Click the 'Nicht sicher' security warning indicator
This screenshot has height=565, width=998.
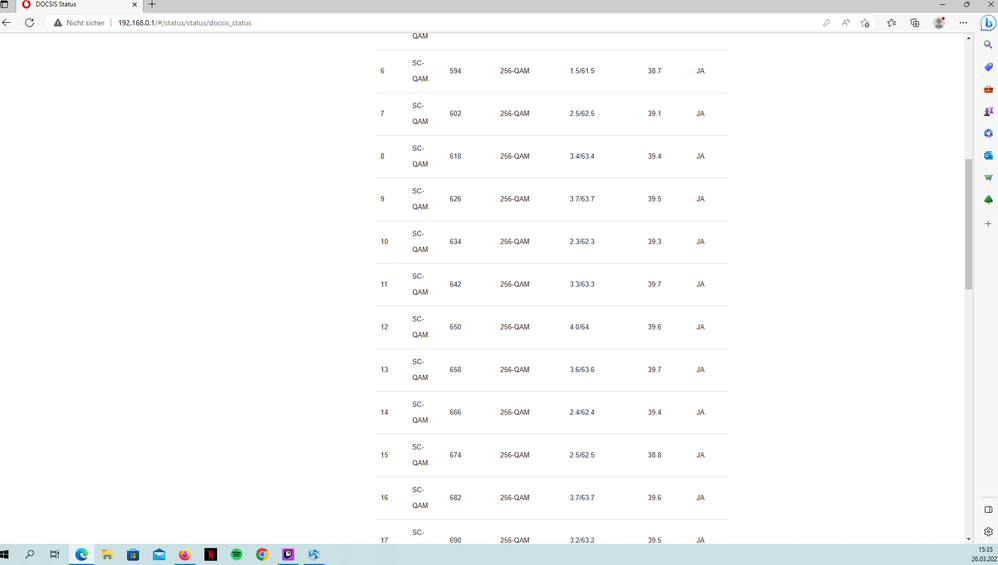(79, 23)
